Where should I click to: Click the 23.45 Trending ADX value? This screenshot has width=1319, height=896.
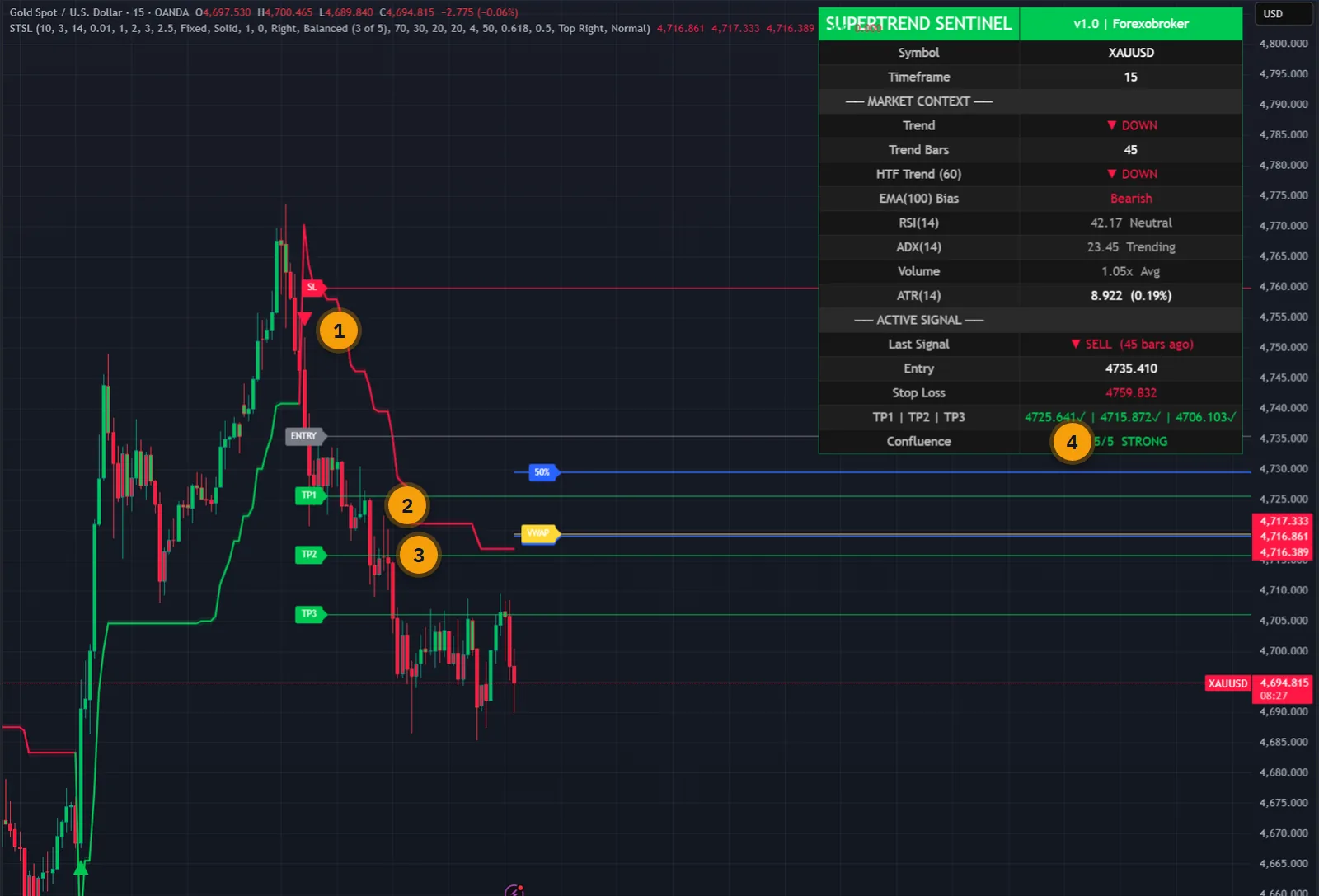(x=1131, y=247)
